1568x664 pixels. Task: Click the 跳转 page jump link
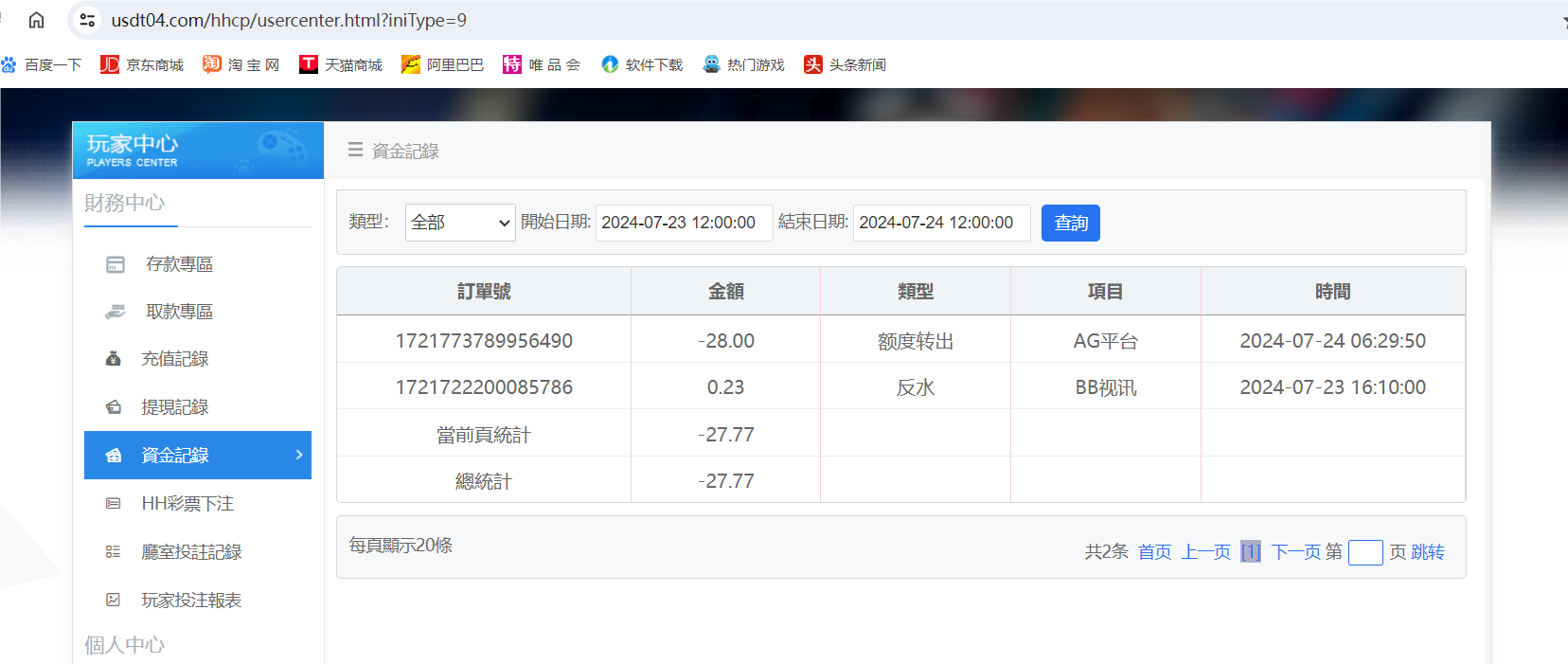pyautogui.click(x=1427, y=552)
